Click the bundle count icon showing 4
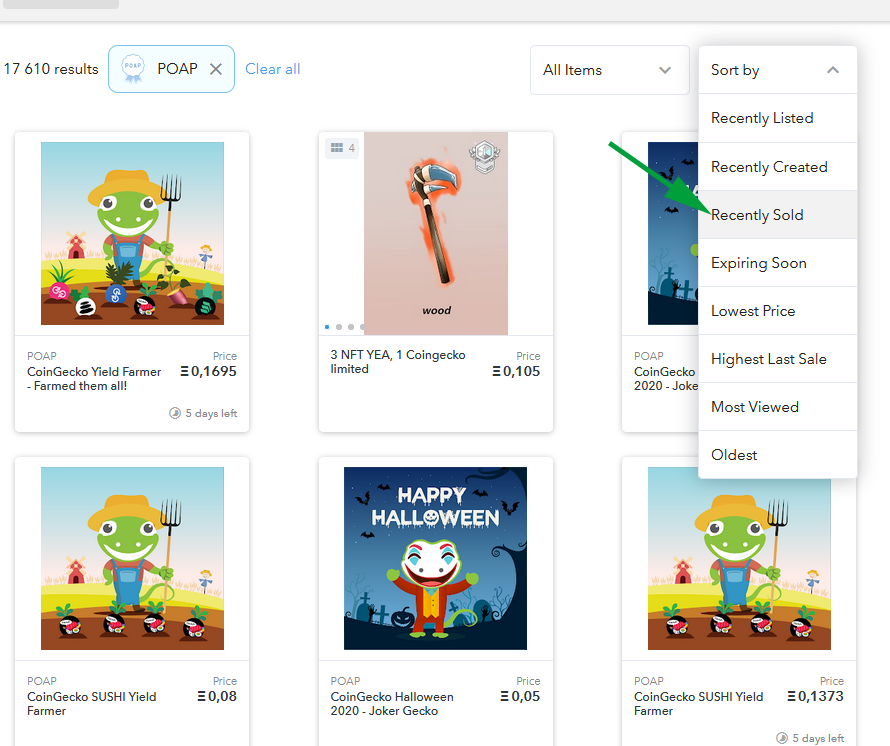The image size is (890, 746). 342,148
